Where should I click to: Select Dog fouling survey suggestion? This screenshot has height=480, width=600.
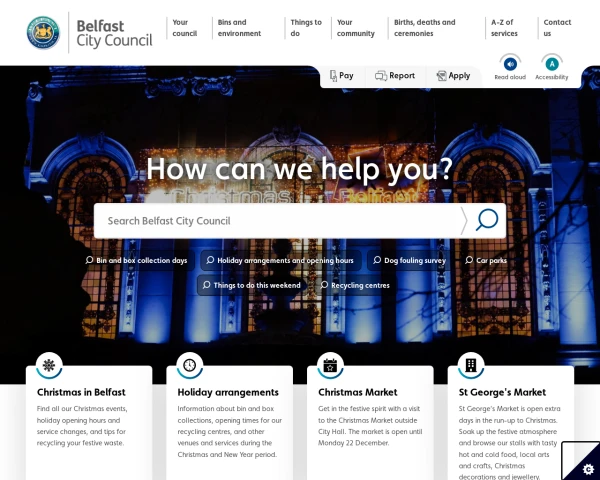tap(409, 260)
